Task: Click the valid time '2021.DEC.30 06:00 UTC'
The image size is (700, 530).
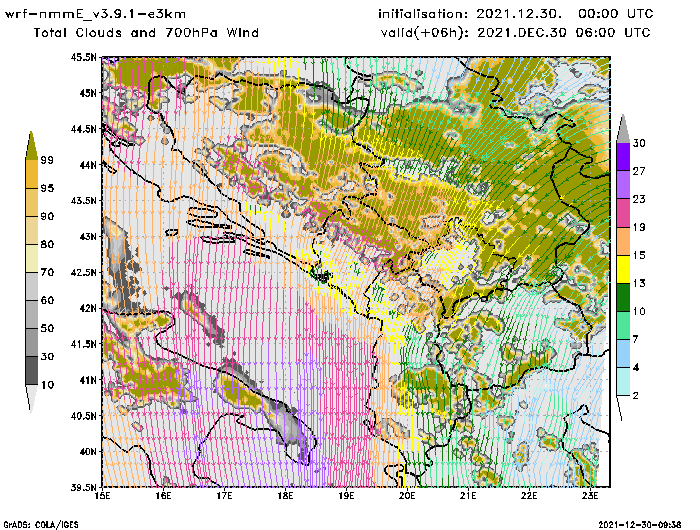Action: tap(564, 33)
